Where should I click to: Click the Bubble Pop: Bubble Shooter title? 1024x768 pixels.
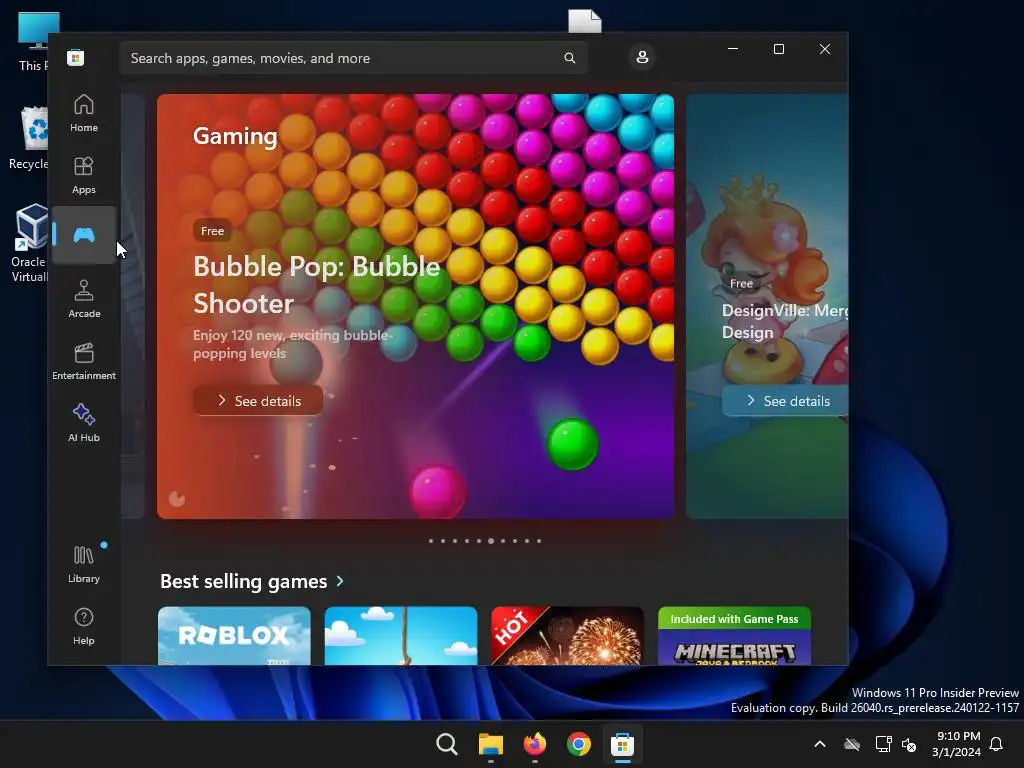coord(317,285)
